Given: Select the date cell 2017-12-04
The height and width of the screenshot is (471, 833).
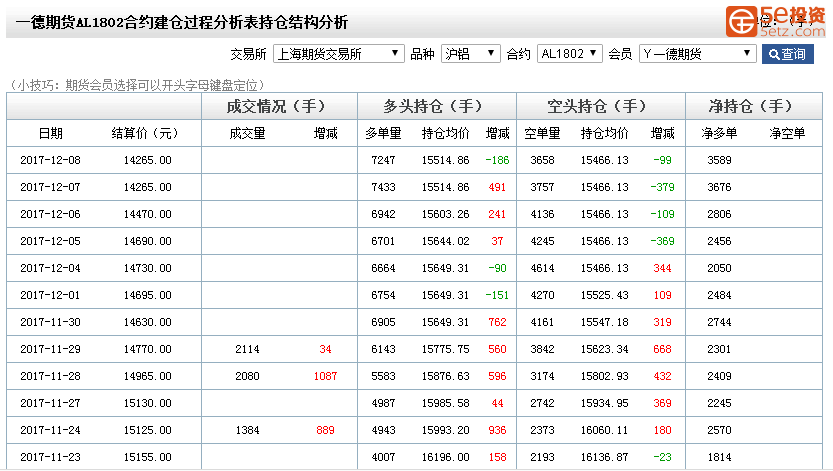Looking at the screenshot, I should 50,269.
